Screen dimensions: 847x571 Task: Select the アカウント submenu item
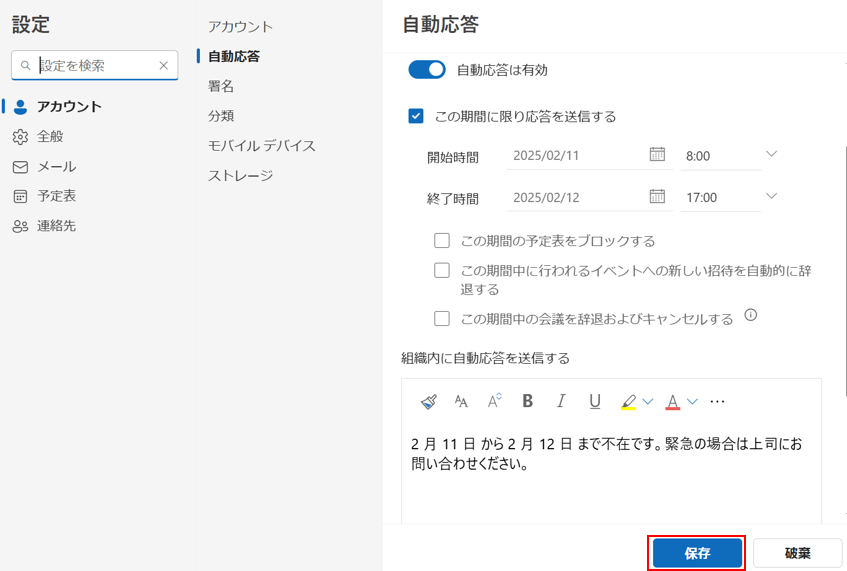coord(240,26)
